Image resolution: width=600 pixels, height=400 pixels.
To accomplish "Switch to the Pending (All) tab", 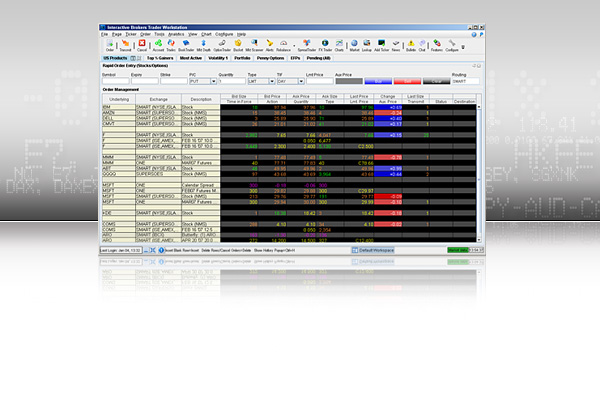I will (x=318, y=58).
